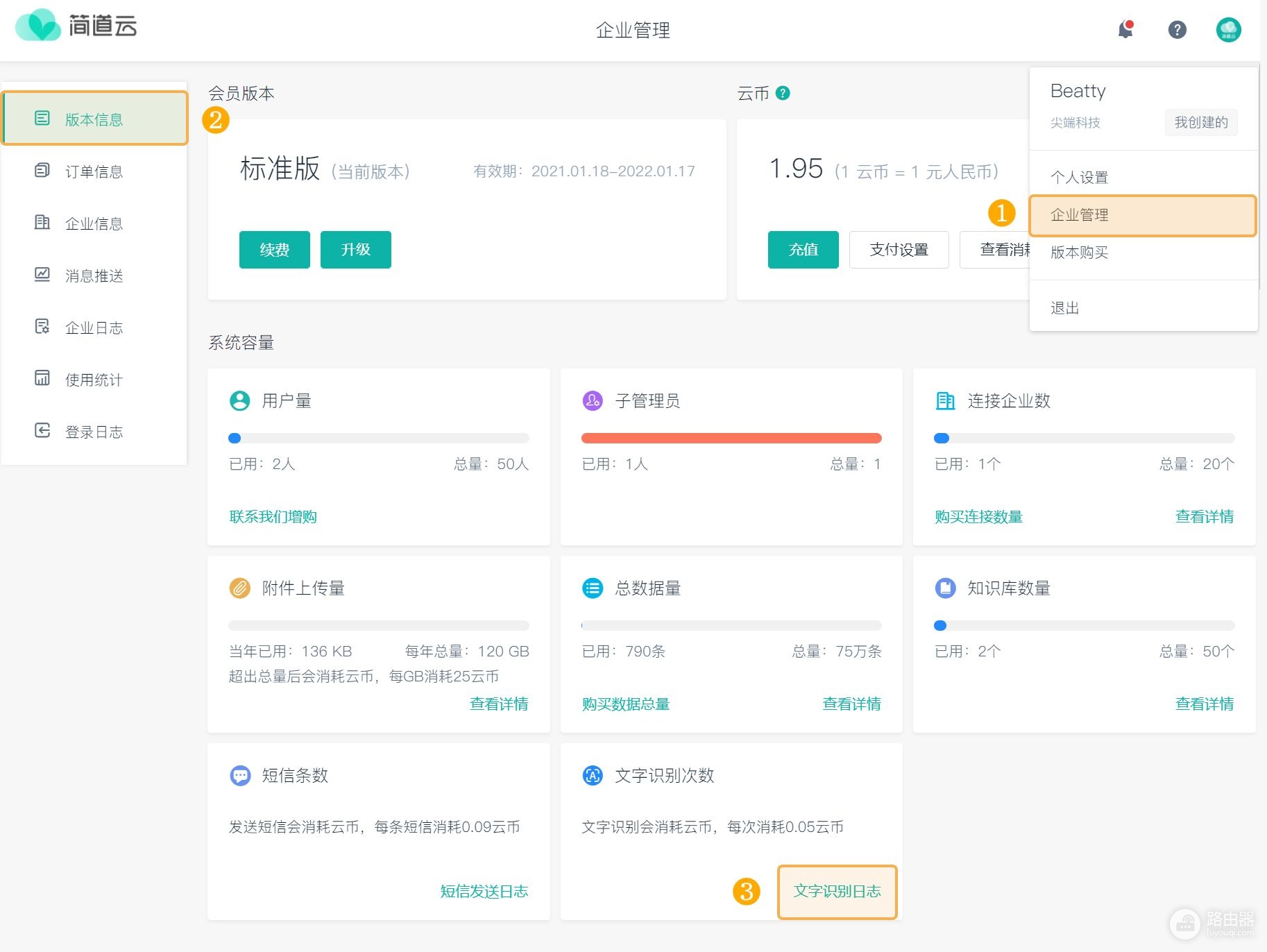Click the 升级 upgrade button
1267x952 pixels.
coord(356,250)
